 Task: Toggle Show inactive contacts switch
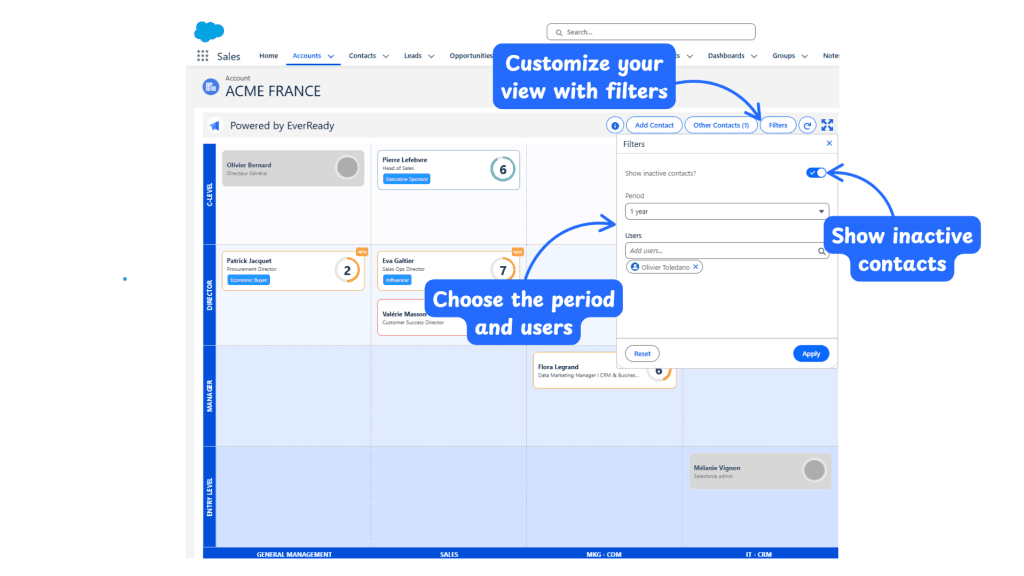point(816,173)
